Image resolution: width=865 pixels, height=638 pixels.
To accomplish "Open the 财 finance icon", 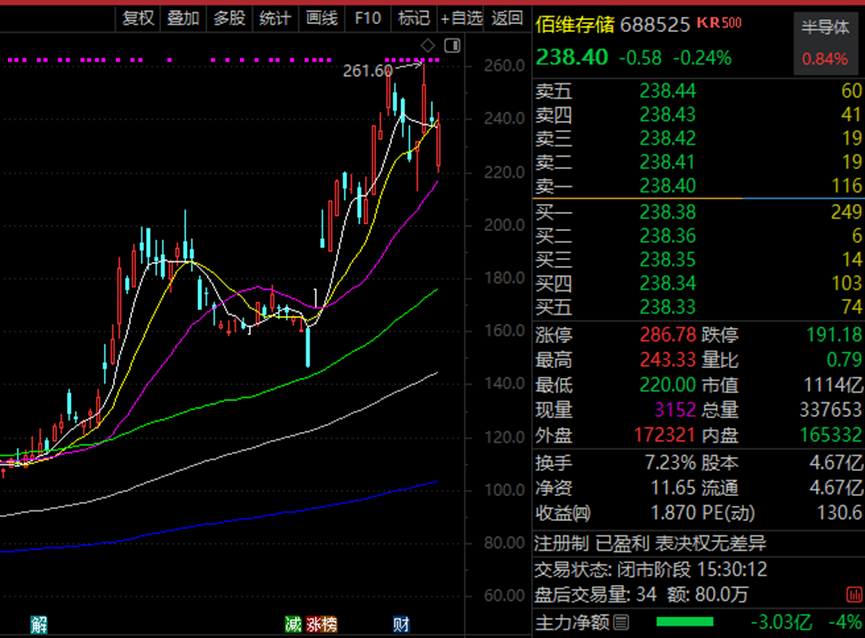I will pos(400,622).
